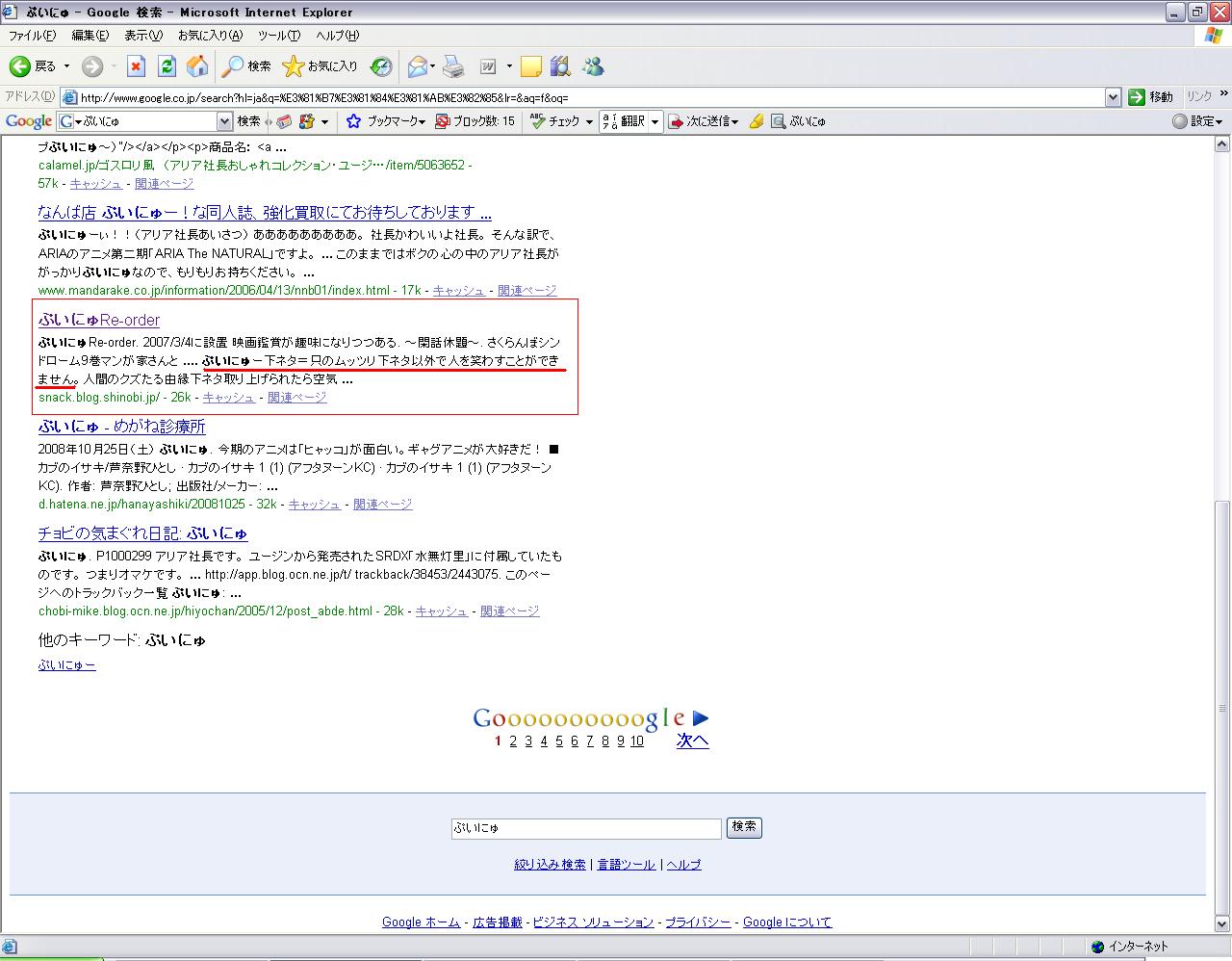Click the Google toolbar 検索 button
Image resolution: width=1232 pixels, height=961 pixels.
click(x=248, y=121)
